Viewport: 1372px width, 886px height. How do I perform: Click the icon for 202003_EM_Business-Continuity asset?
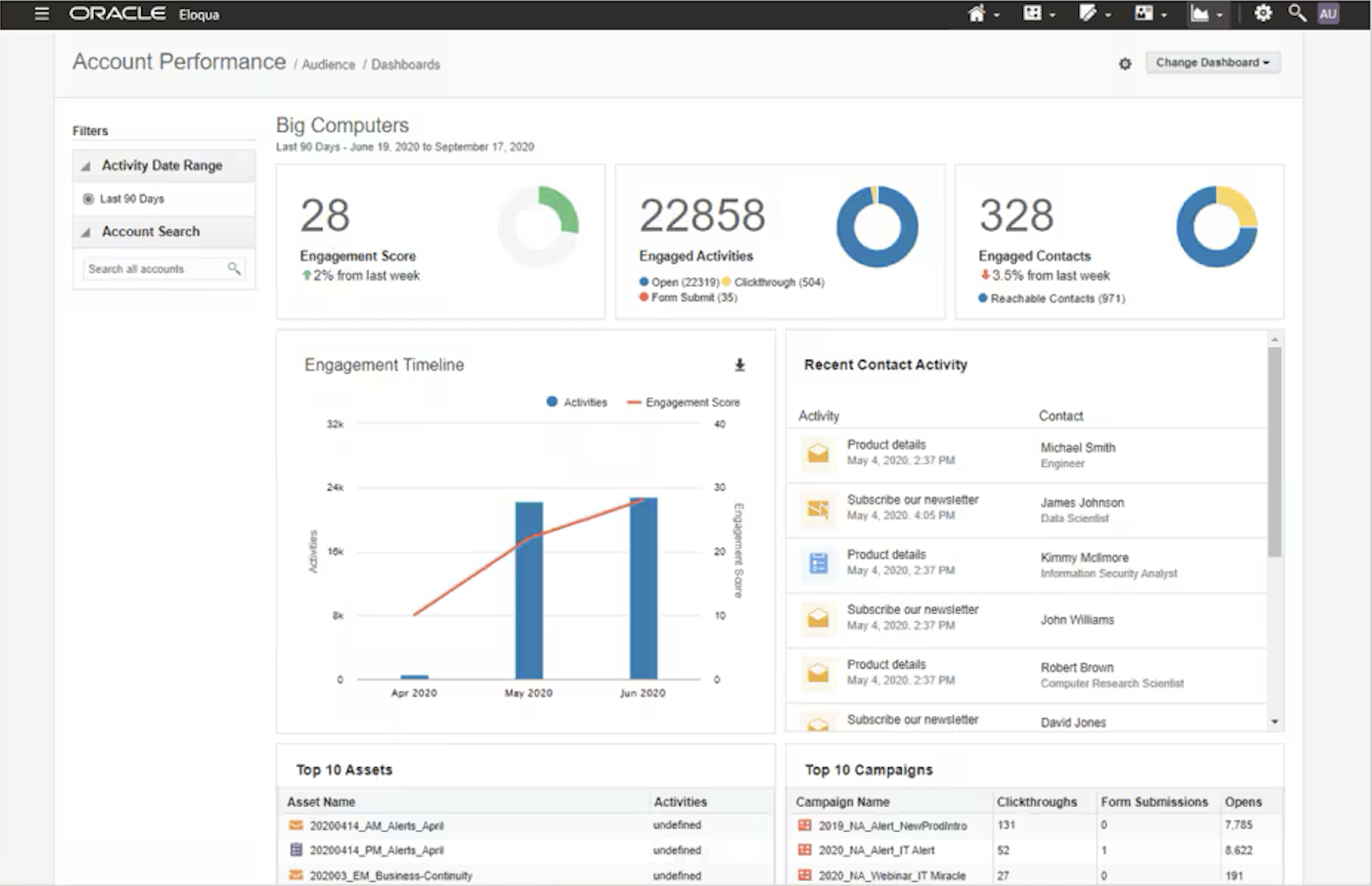pyautogui.click(x=296, y=875)
